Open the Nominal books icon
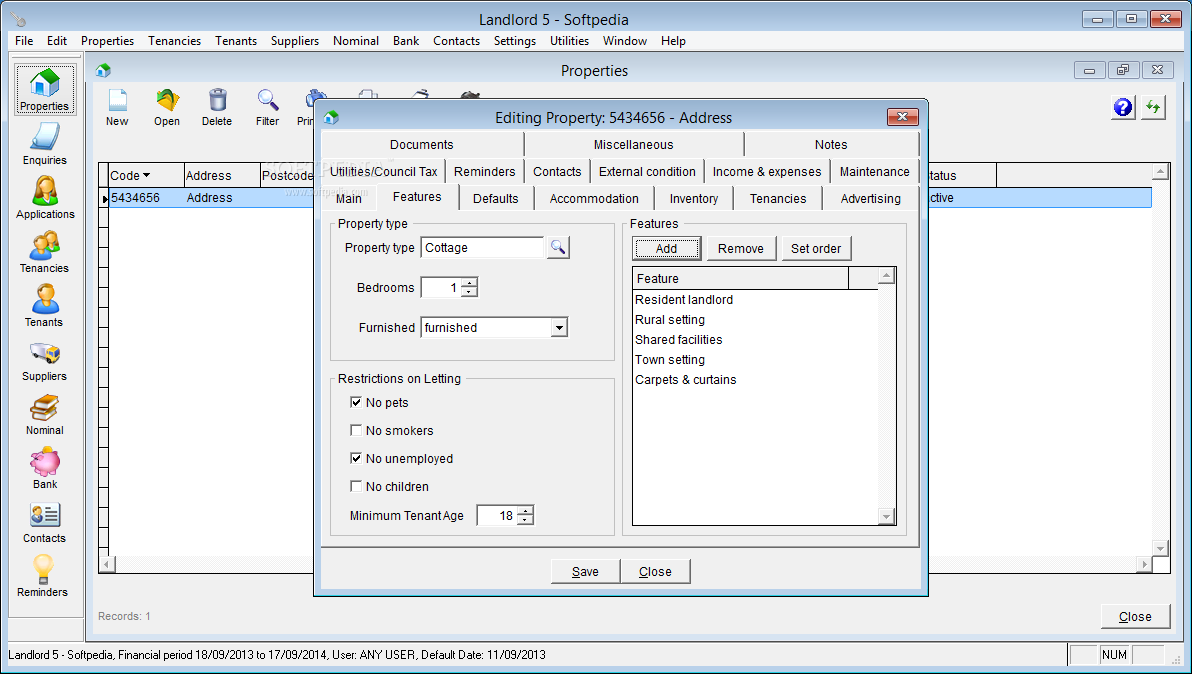Viewport: 1192px width, 674px height. (45, 407)
